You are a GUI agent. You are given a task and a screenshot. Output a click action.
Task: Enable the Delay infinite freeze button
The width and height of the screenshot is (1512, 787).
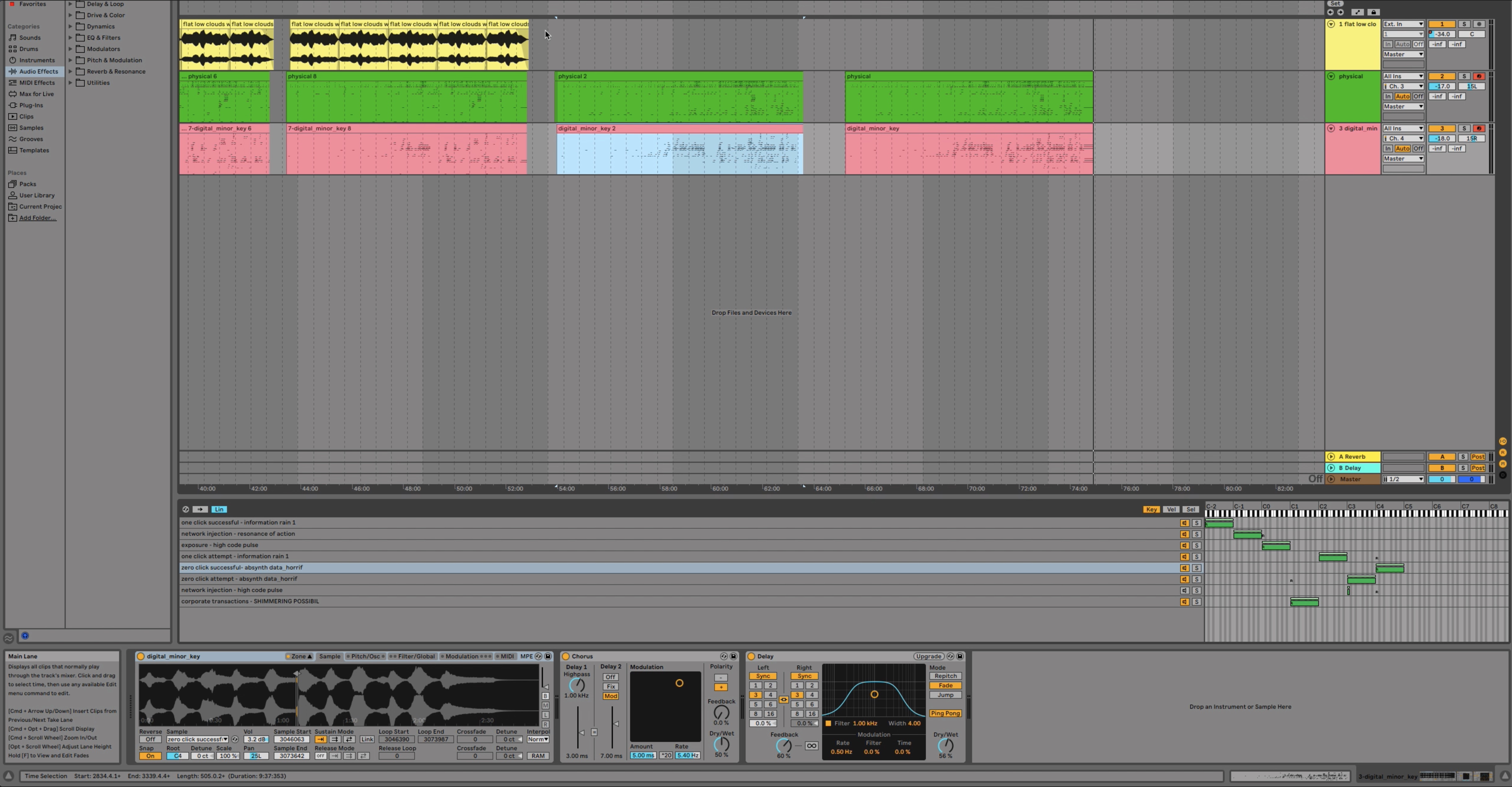pyautogui.click(x=811, y=746)
